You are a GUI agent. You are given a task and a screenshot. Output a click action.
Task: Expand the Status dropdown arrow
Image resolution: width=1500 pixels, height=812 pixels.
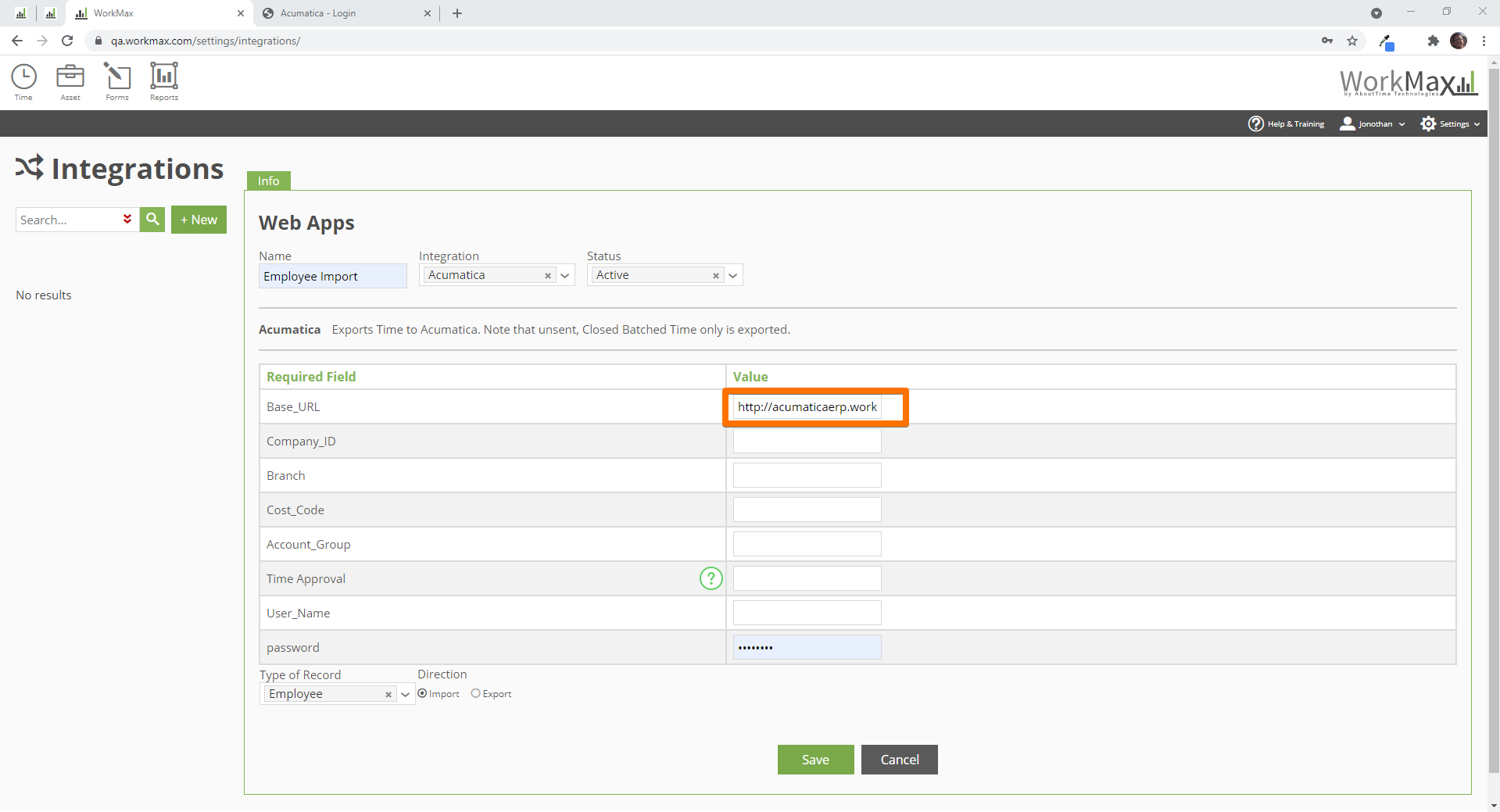point(733,276)
